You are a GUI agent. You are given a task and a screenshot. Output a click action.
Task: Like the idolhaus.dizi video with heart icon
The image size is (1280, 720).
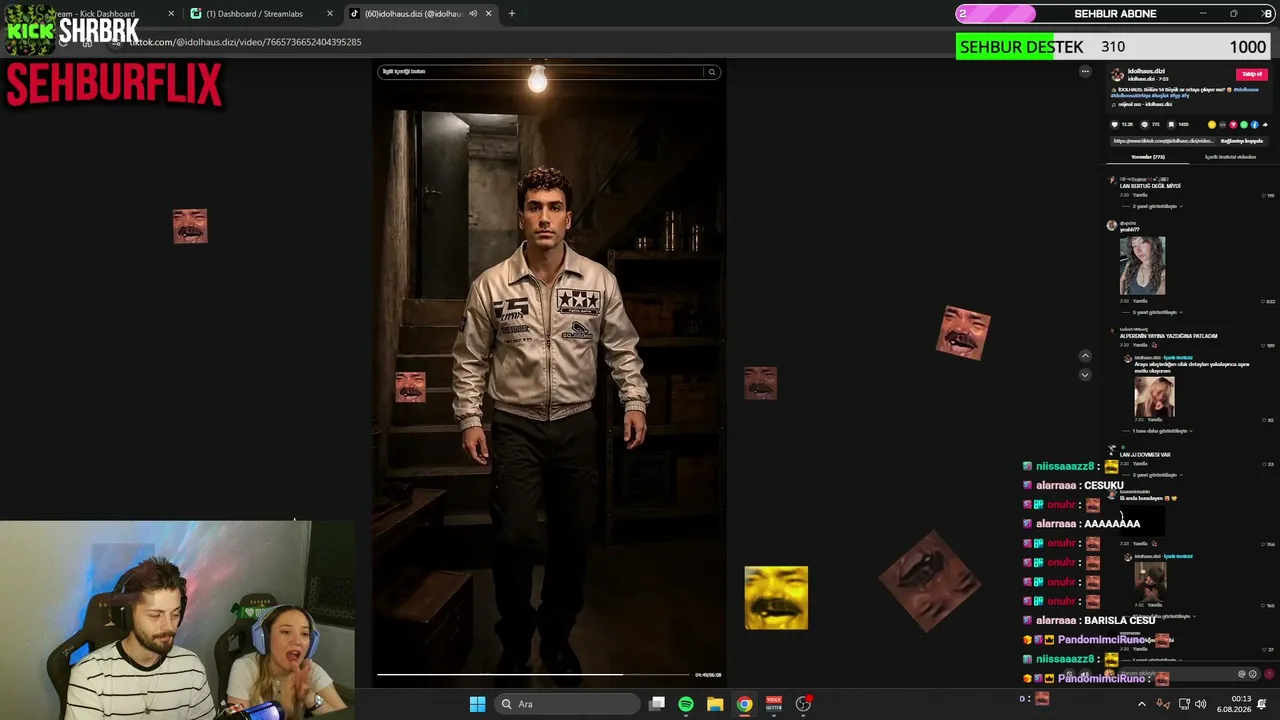[1115, 125]
